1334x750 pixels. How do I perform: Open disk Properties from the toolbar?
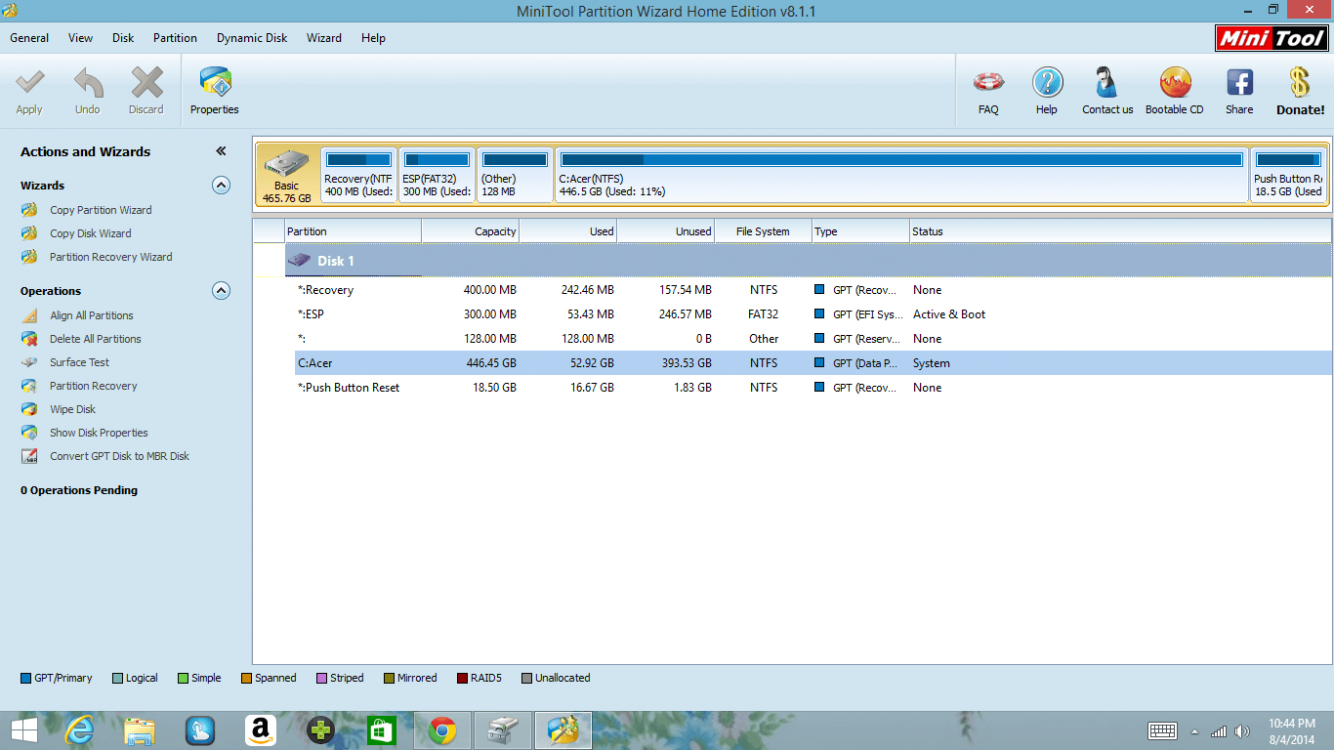point(215,90)
